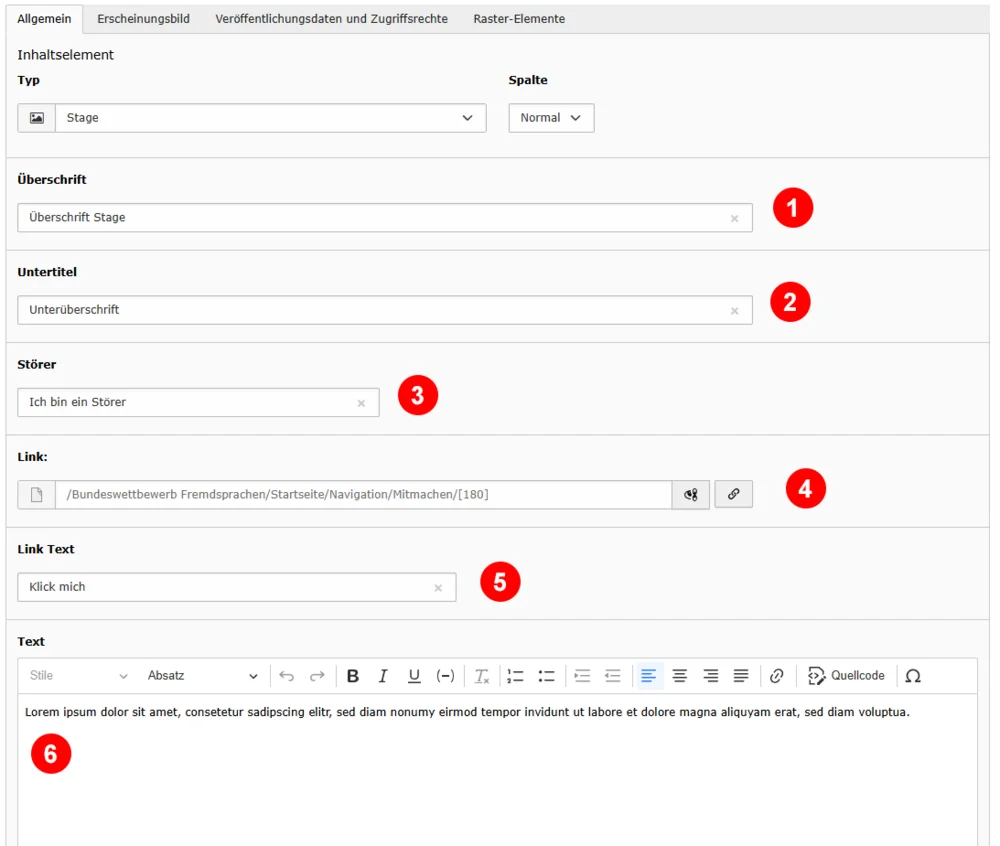Viewport: 1000px width, 846px height.
Task: Click the underline icon
Action: 414,676
